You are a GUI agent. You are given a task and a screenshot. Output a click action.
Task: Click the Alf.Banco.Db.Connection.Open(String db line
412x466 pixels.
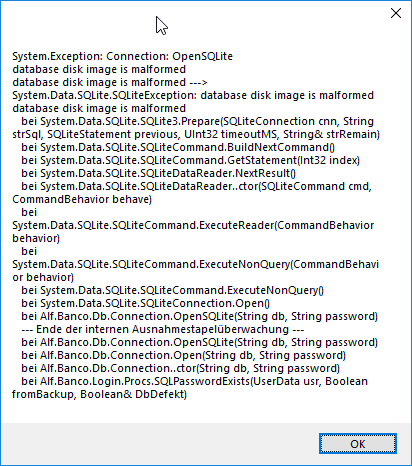184,355
